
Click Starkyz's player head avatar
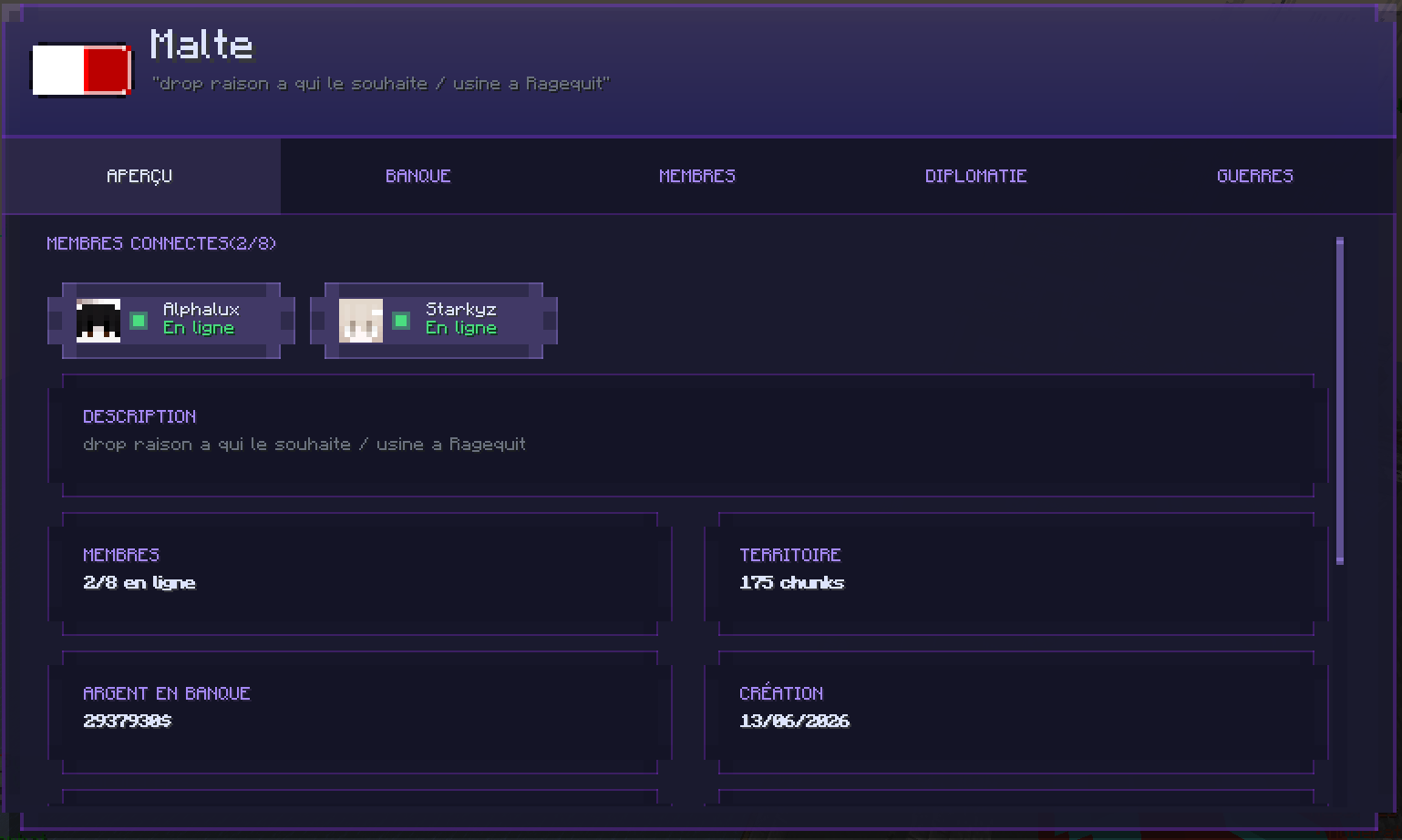361,321
